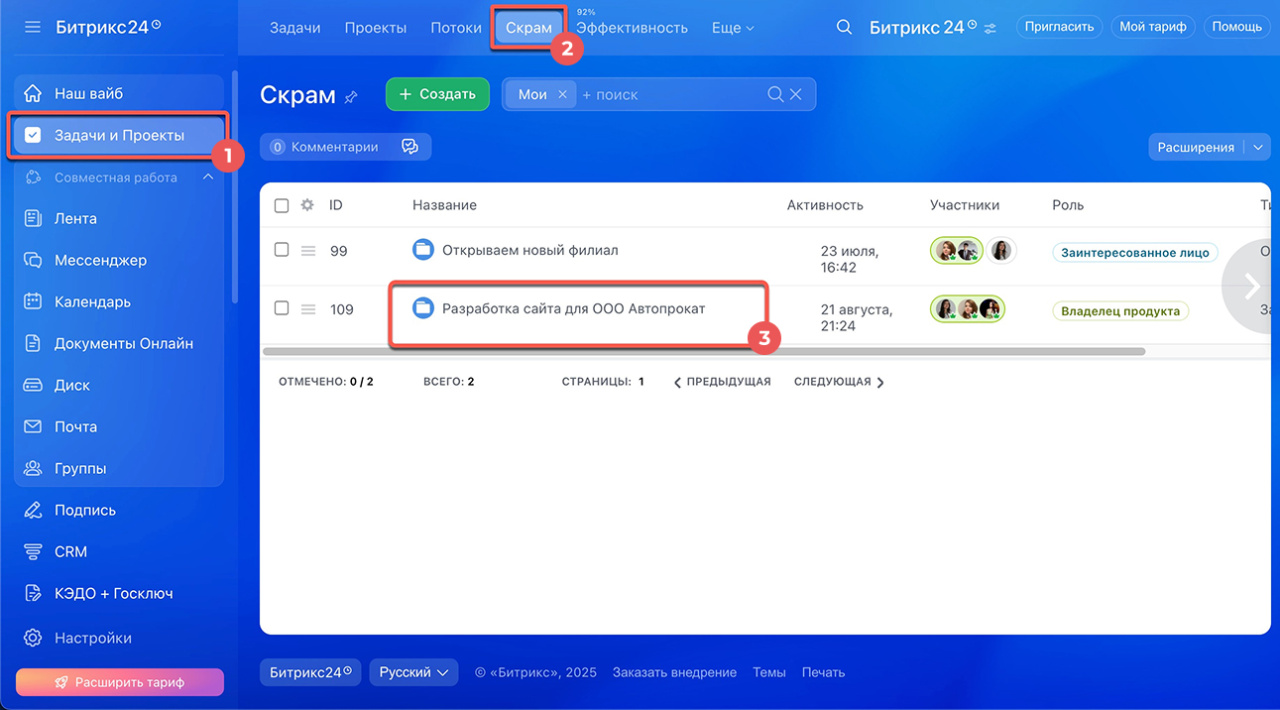Click the Расширить тариф button

tap(120, 682)
